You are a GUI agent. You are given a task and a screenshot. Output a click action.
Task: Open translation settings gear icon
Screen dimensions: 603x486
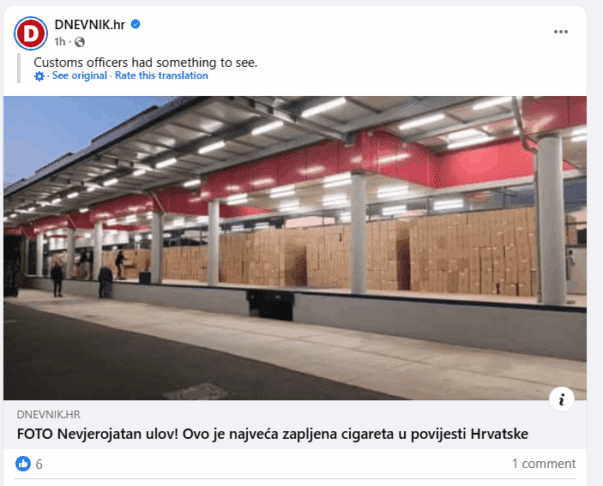39,76
